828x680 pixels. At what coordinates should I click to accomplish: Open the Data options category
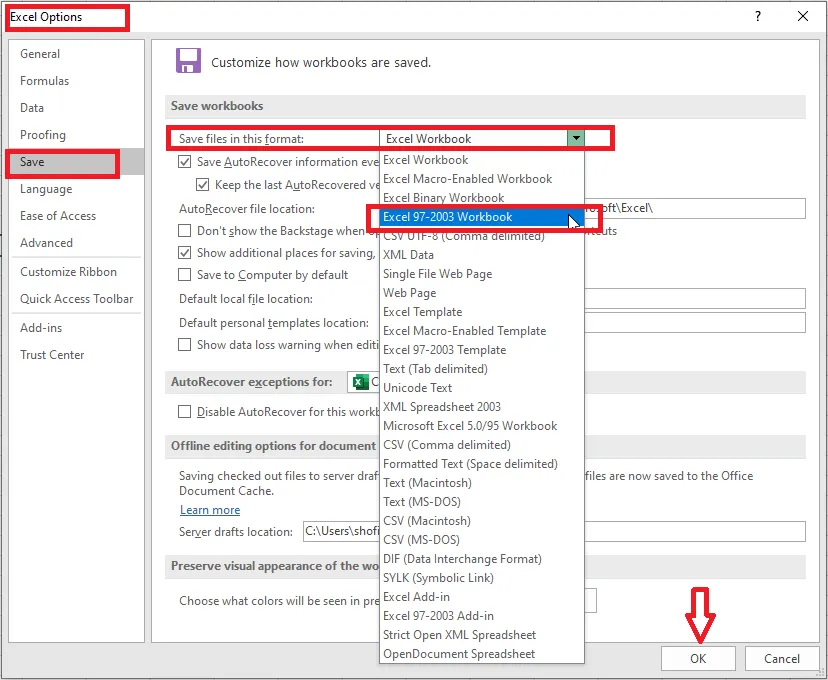pyautogui.click(x=76, y=108)
